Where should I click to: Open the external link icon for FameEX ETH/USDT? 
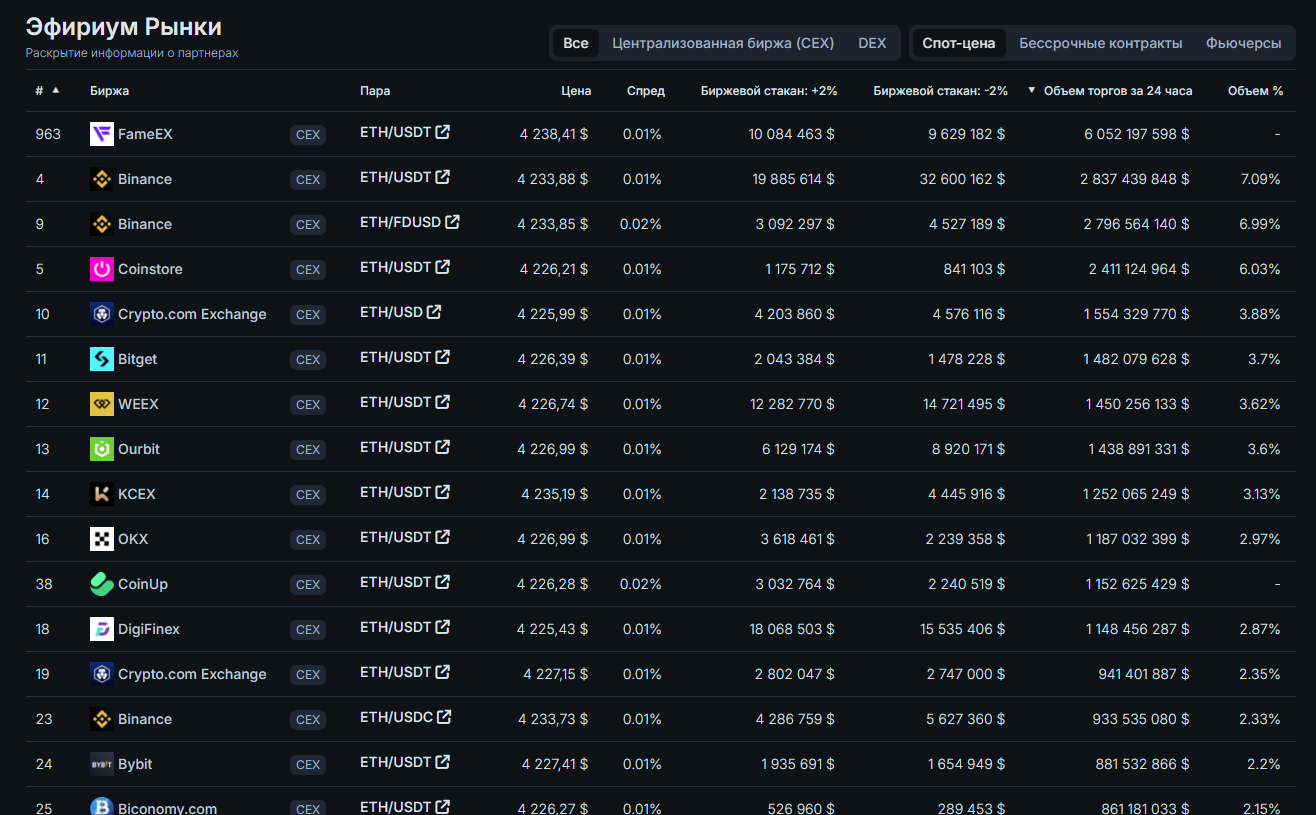443,132
